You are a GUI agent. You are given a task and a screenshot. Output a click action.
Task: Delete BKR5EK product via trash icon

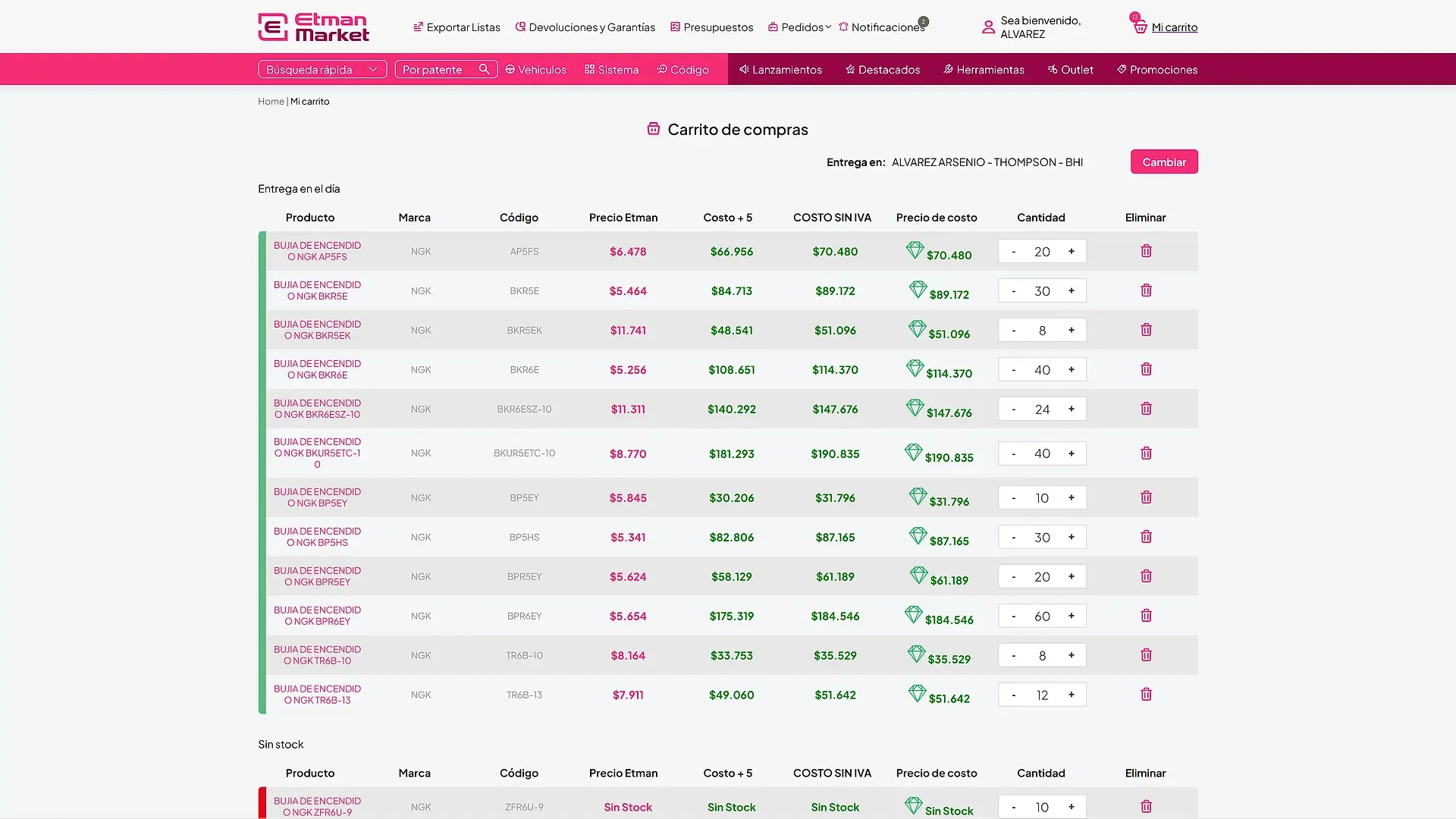(1146, 330)
